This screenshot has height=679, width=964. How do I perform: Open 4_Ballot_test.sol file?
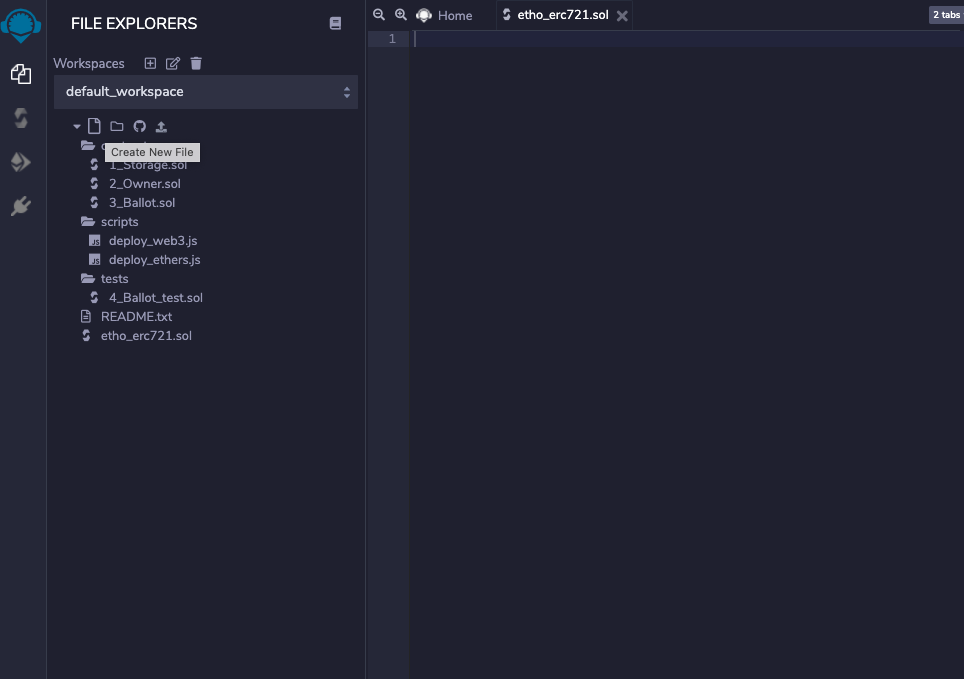156,298
